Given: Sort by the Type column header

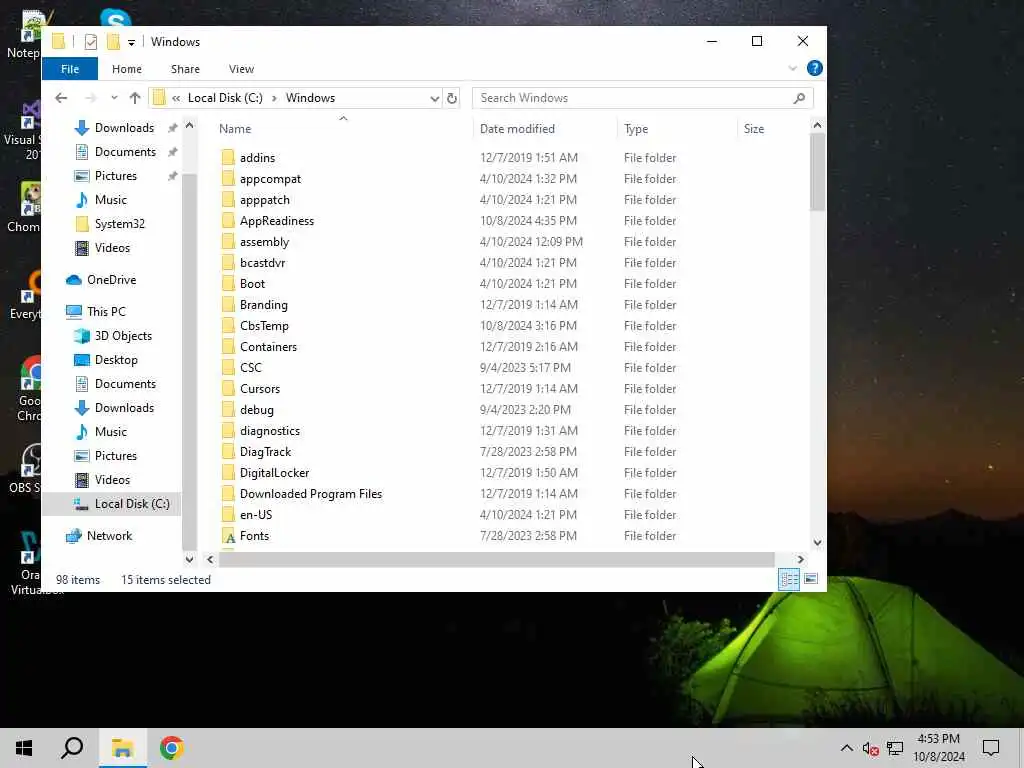Looking at the screenshot, I should [x=635, y=129].
